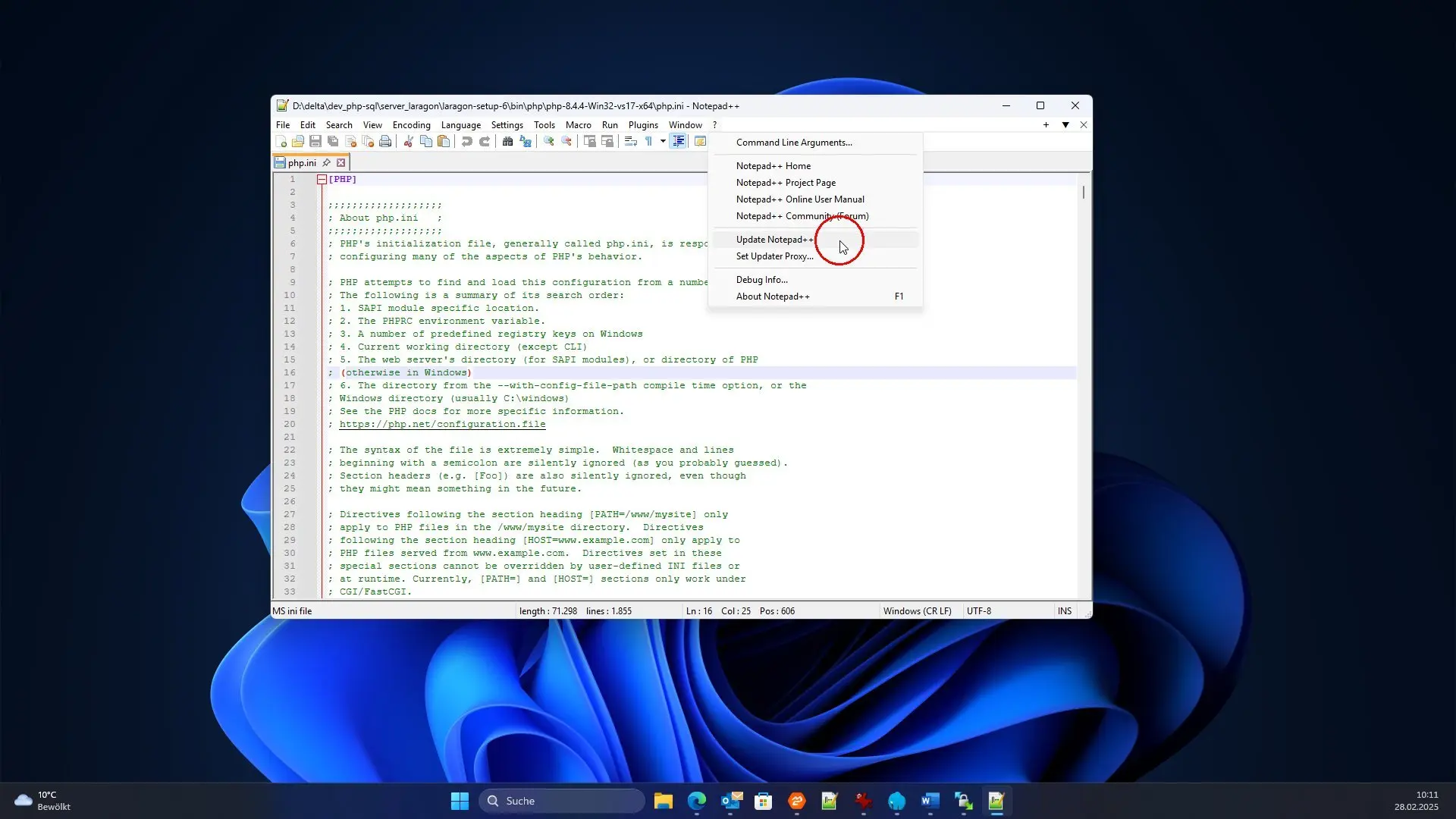This screenshot has height=819, width=1456.
Task: Toggle Show All Characters pilcrow icon
Action: [x=648, y=142]
